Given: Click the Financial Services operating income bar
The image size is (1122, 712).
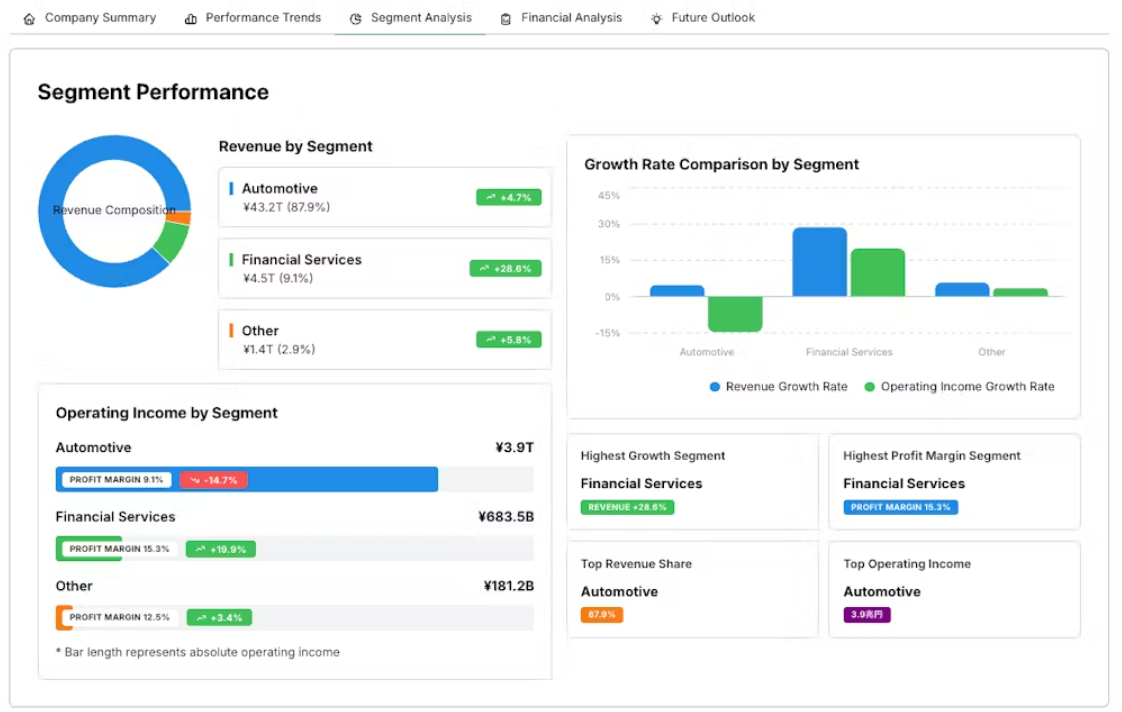Looking at the screenshot, I should (x=294, y=549).
